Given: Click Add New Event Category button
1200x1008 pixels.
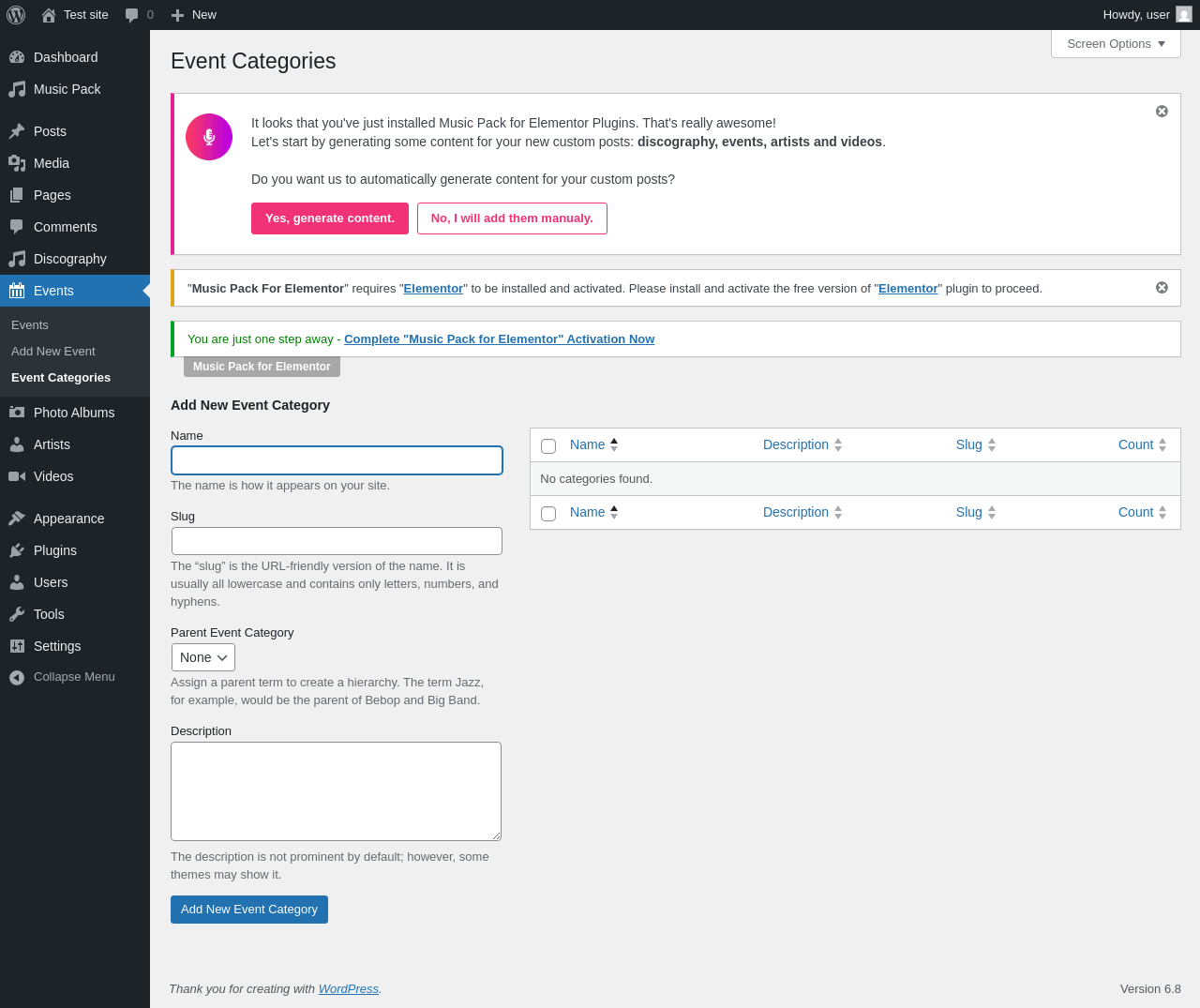Looking at the screenshot, I should tap(249, 910).
